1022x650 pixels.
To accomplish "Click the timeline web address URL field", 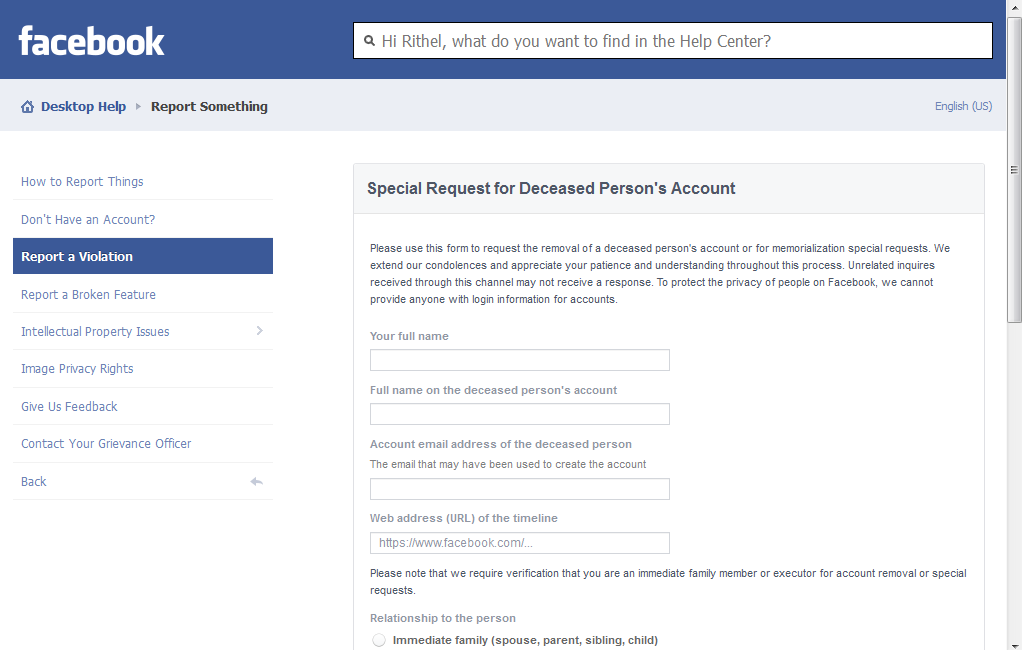I will (x=519, y=543).
